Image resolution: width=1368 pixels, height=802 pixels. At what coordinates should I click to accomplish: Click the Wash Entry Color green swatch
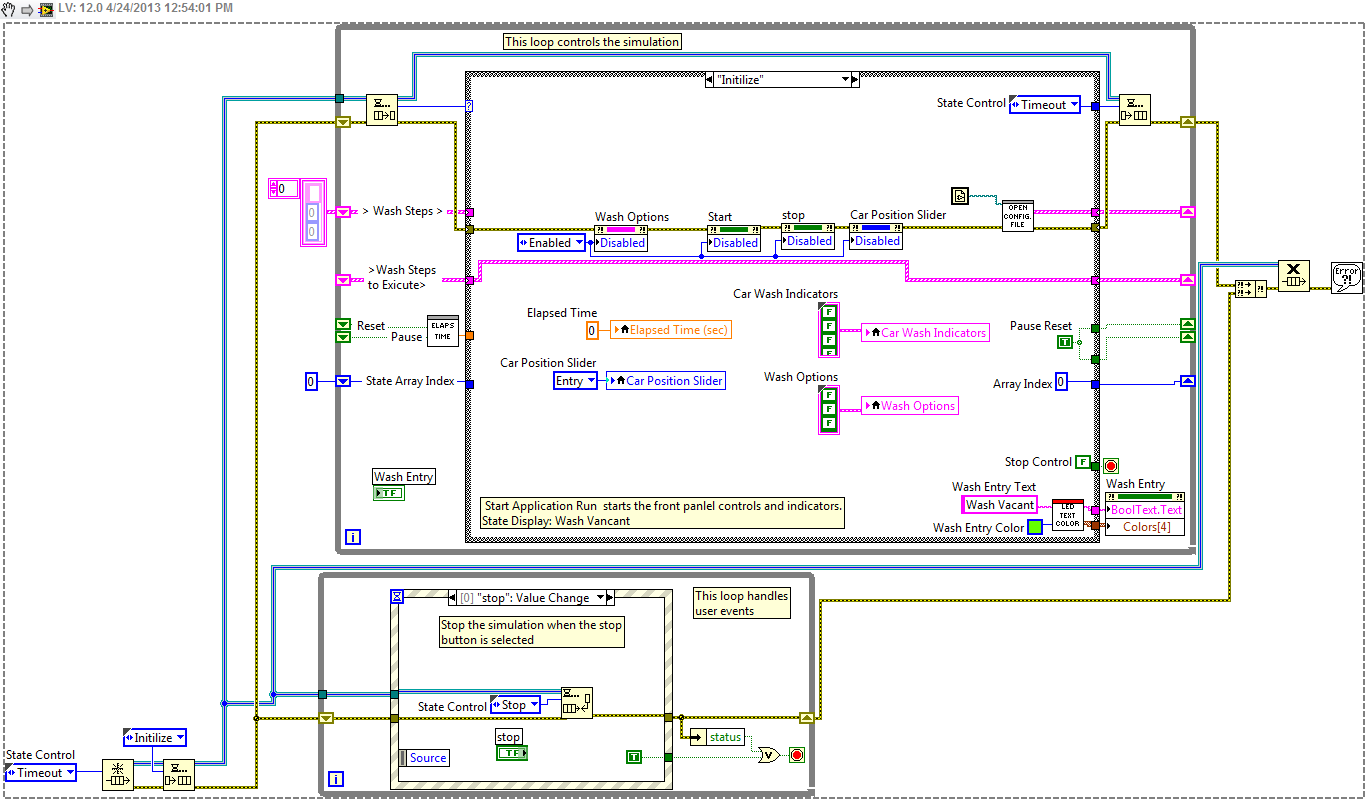coord(1035,527)
